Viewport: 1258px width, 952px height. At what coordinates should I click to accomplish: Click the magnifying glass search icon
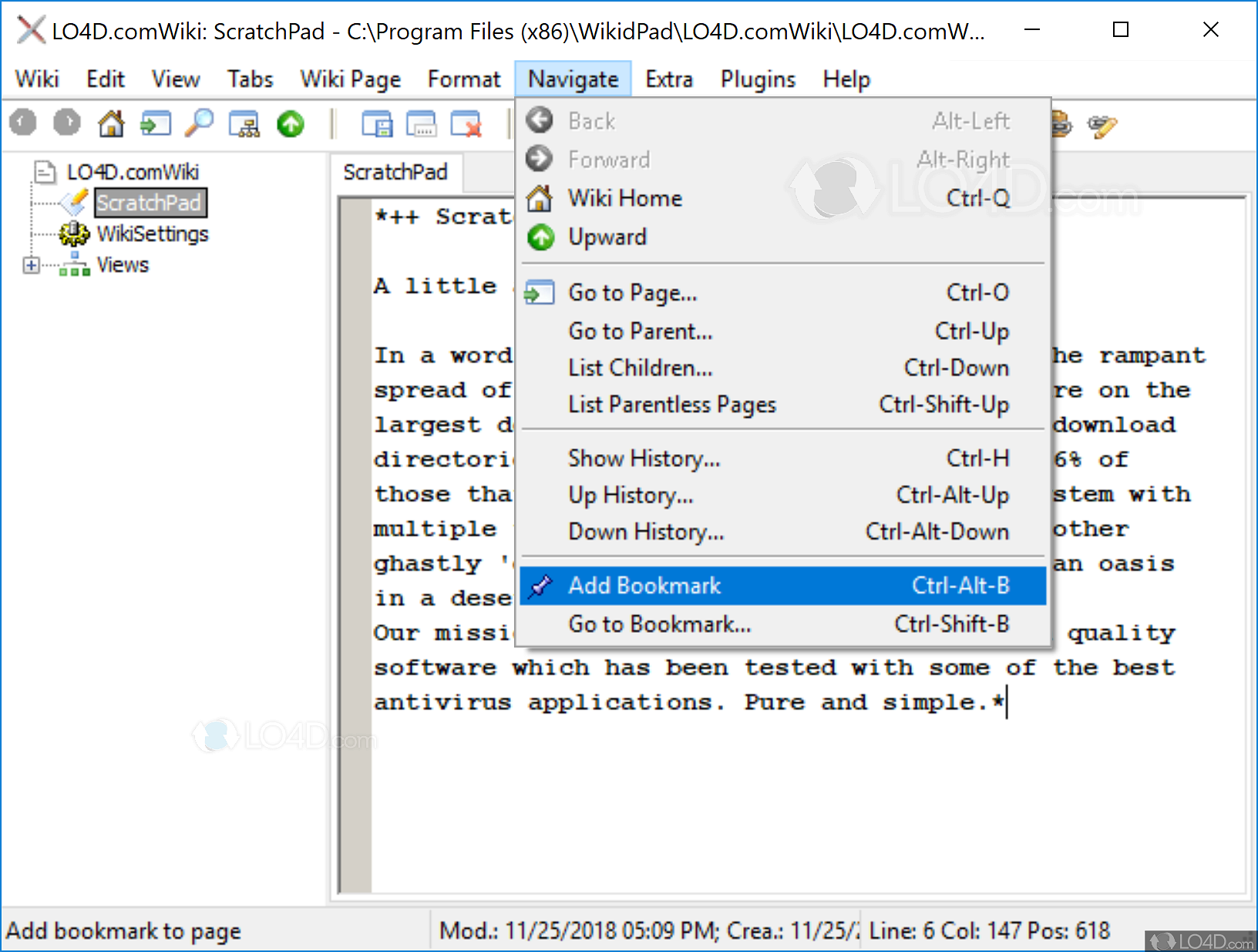coord(200,123)
